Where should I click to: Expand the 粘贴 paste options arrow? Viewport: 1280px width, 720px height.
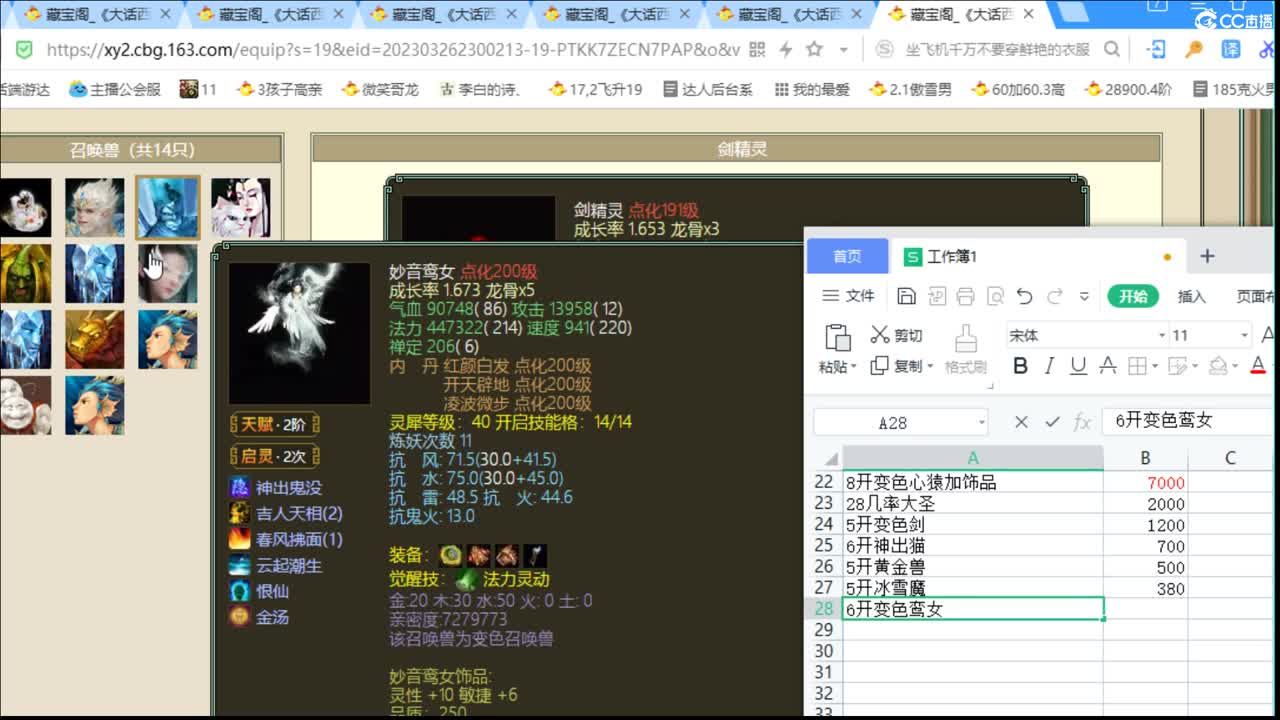coord(853,367)
